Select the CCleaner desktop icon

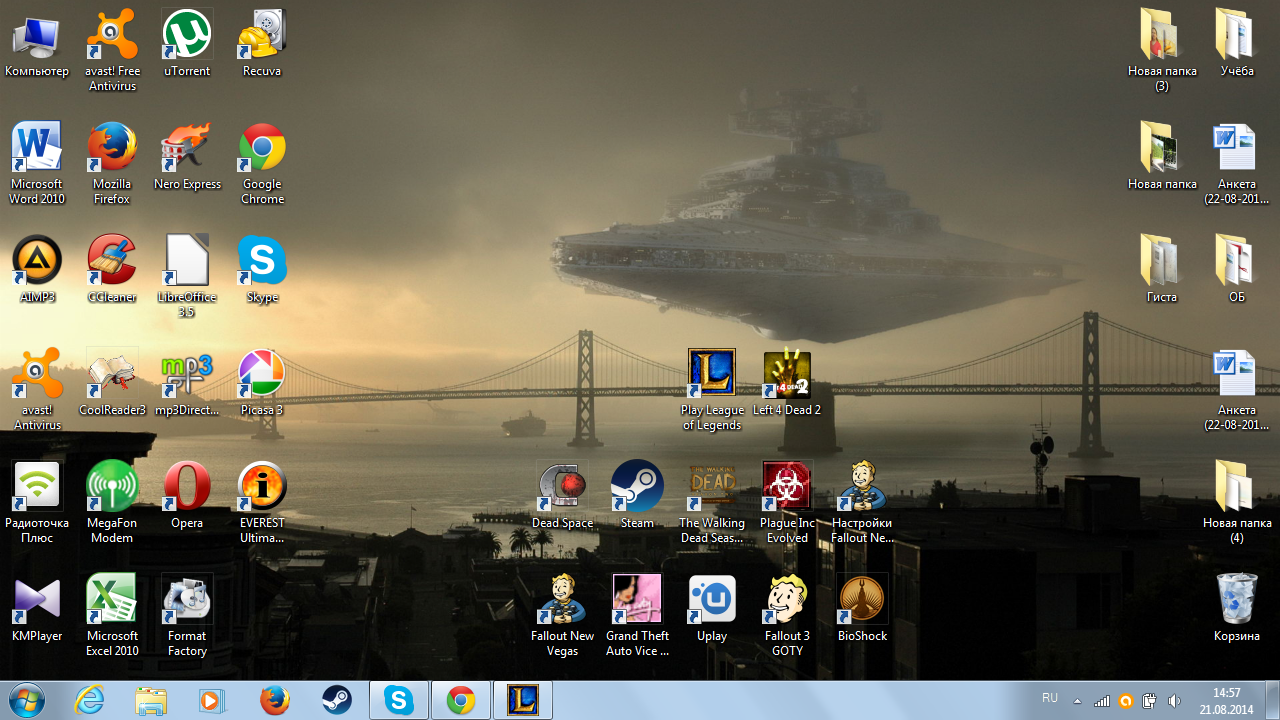click(x=112, y=262)
